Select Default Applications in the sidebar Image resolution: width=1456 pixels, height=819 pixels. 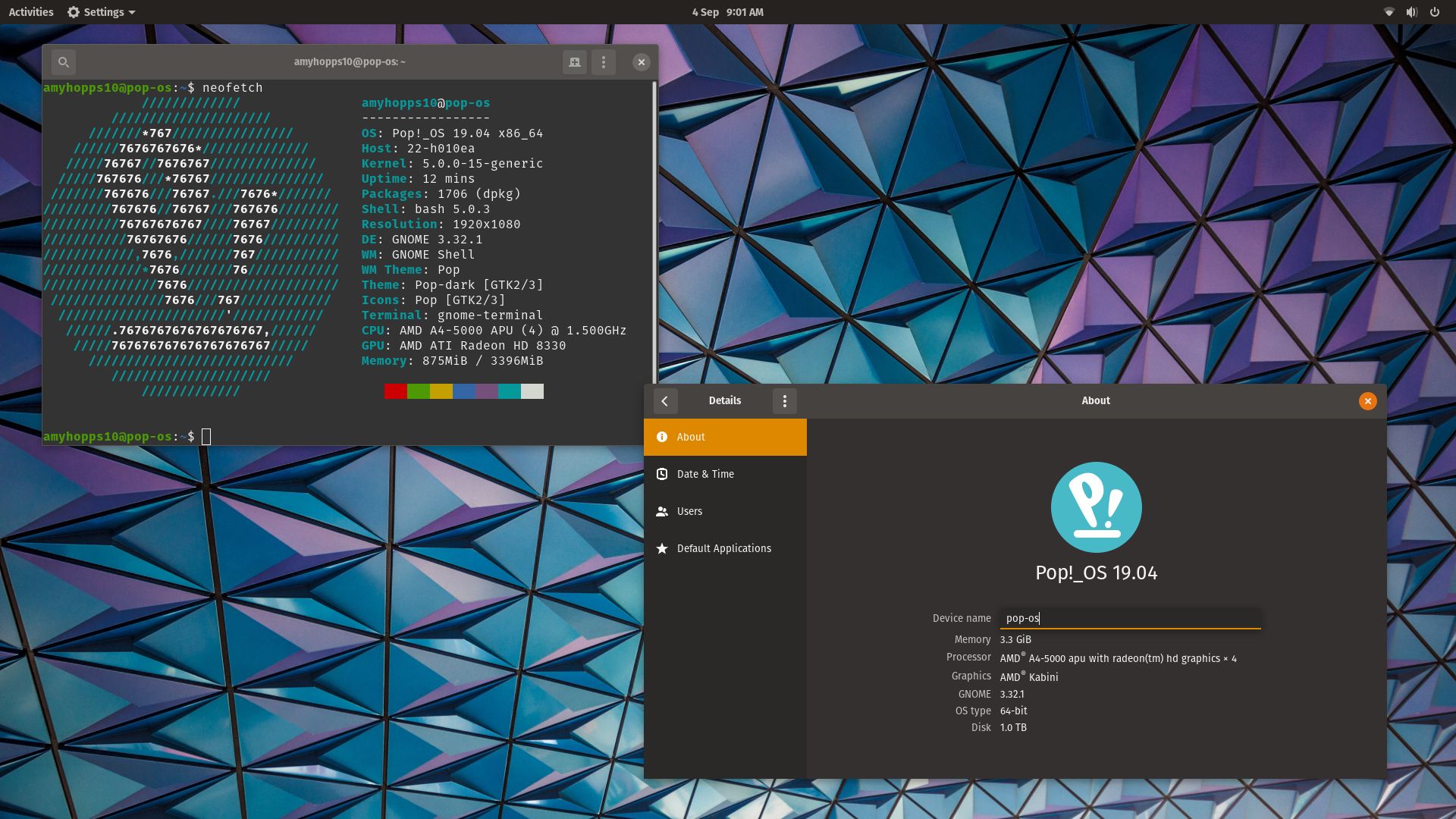pyautogui.click(x=724, y=548)
